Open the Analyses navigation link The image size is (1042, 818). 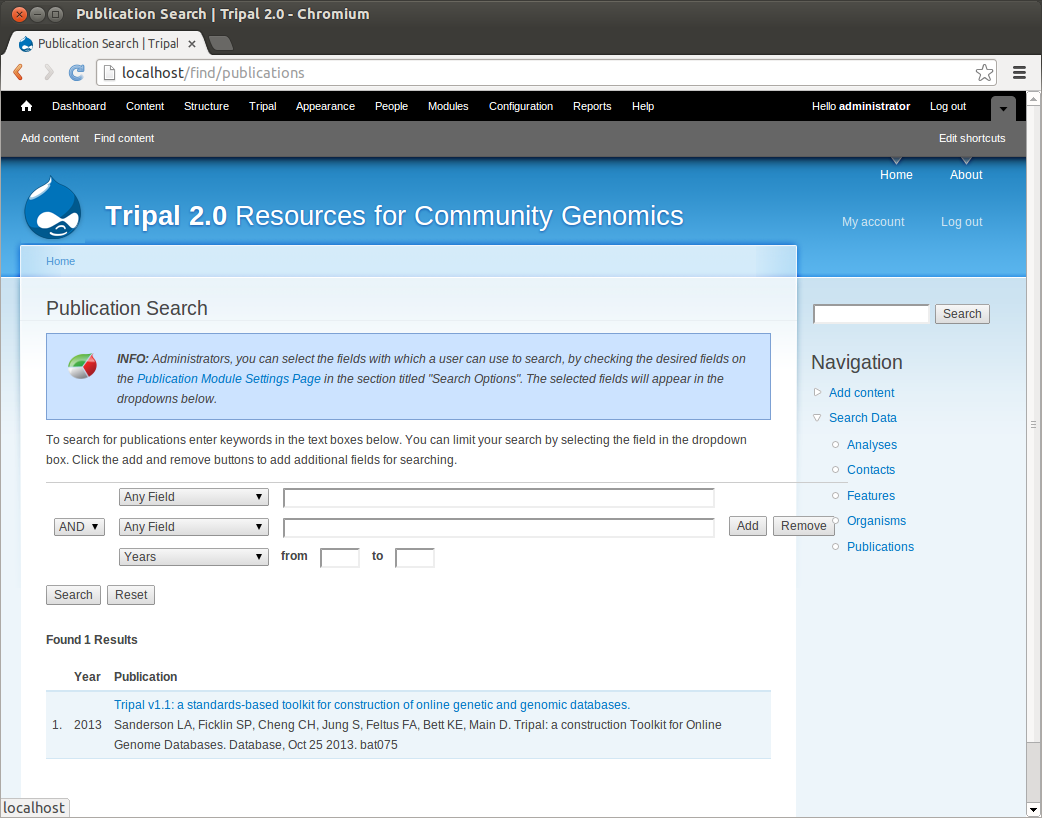click(x=871, y=445)
